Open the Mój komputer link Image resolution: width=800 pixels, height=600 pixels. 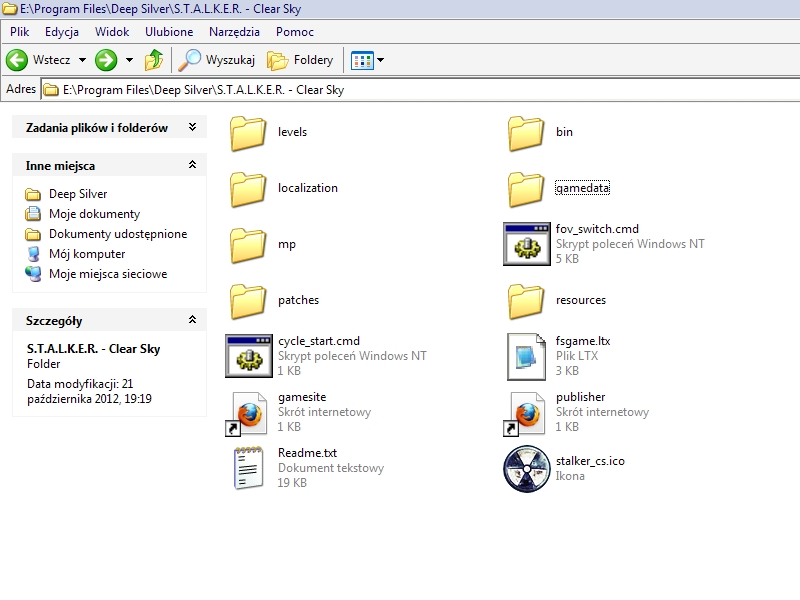pos(87,254)
